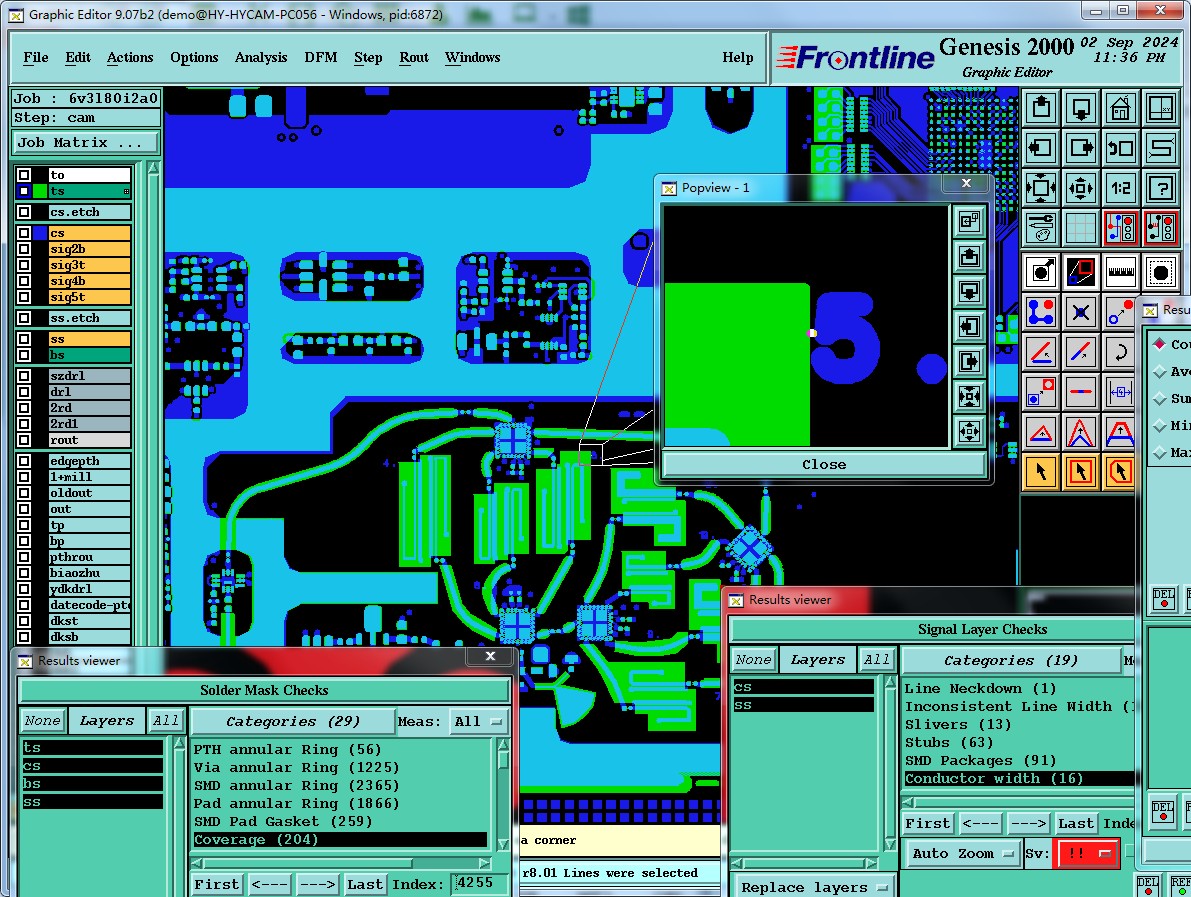Viewport: 1191px width, 897px height.
Task: Click scroll-down arrow of Solder Mask categories list
Action: [503, 844]
